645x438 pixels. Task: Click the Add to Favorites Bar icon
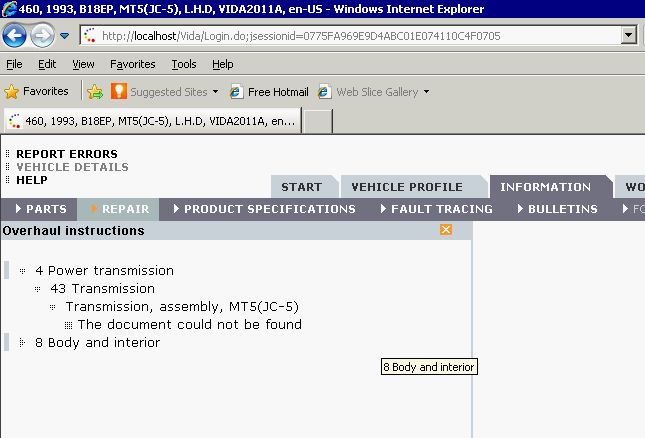[x=95, y=92]
